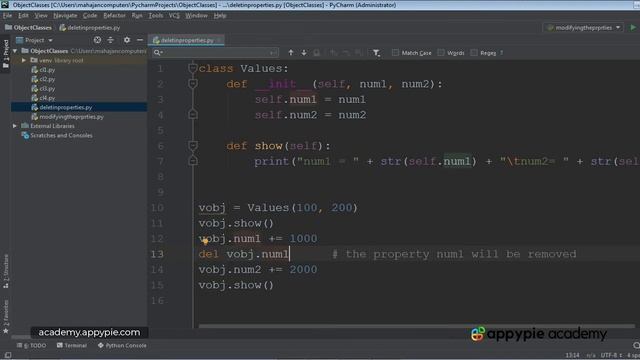Open the Run menu
The width and height of the screenshot is (640, 360).
pyautogui.click(x=137, y=16)
